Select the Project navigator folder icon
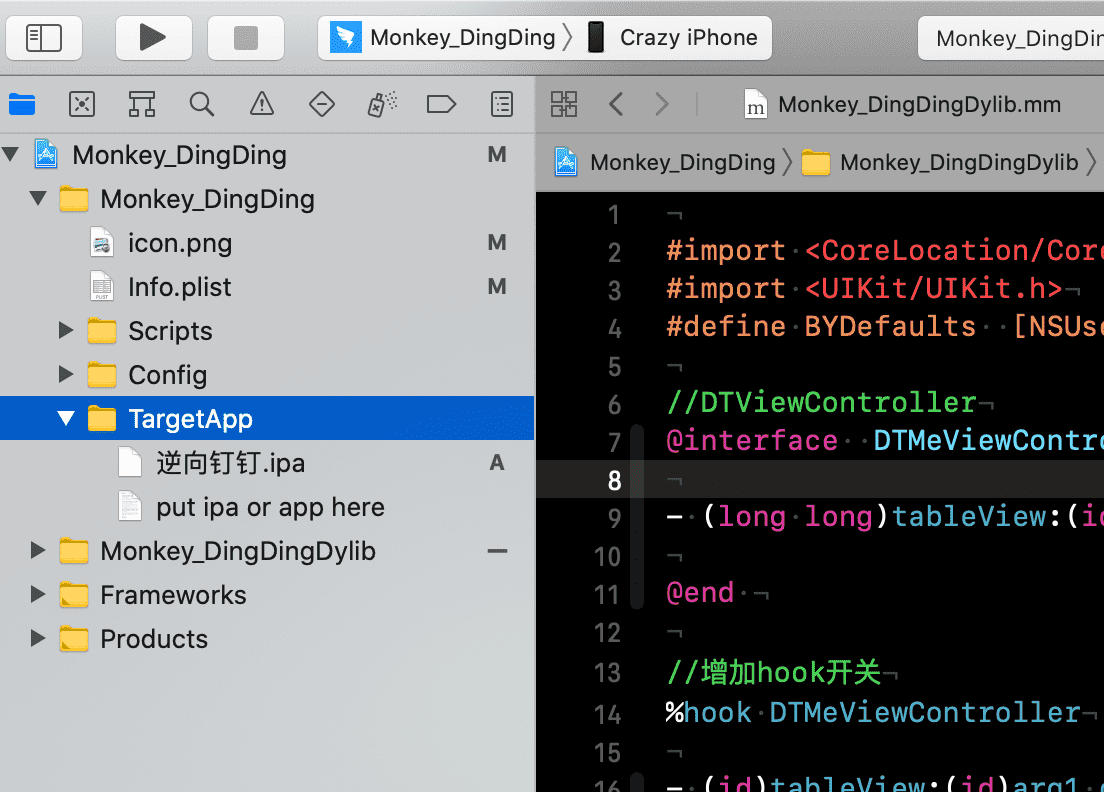The width and height of the screenshot is (1104, 792). point(22,104)
